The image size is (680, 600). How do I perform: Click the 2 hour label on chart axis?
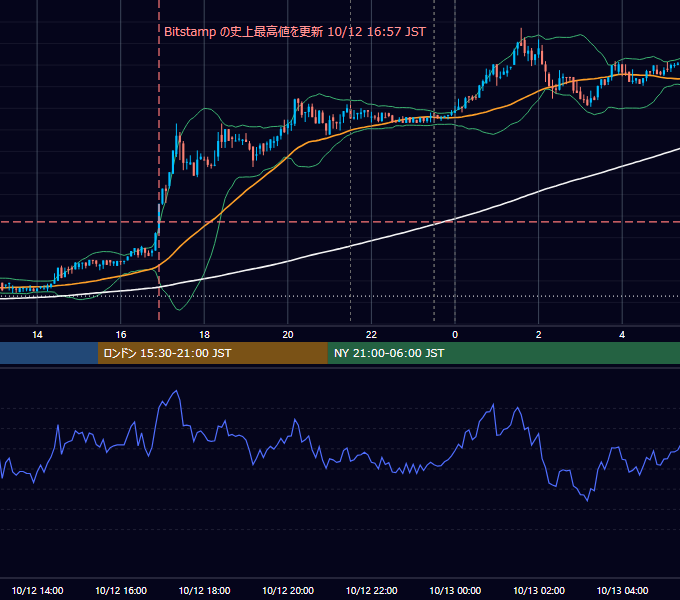click(539, 335)
